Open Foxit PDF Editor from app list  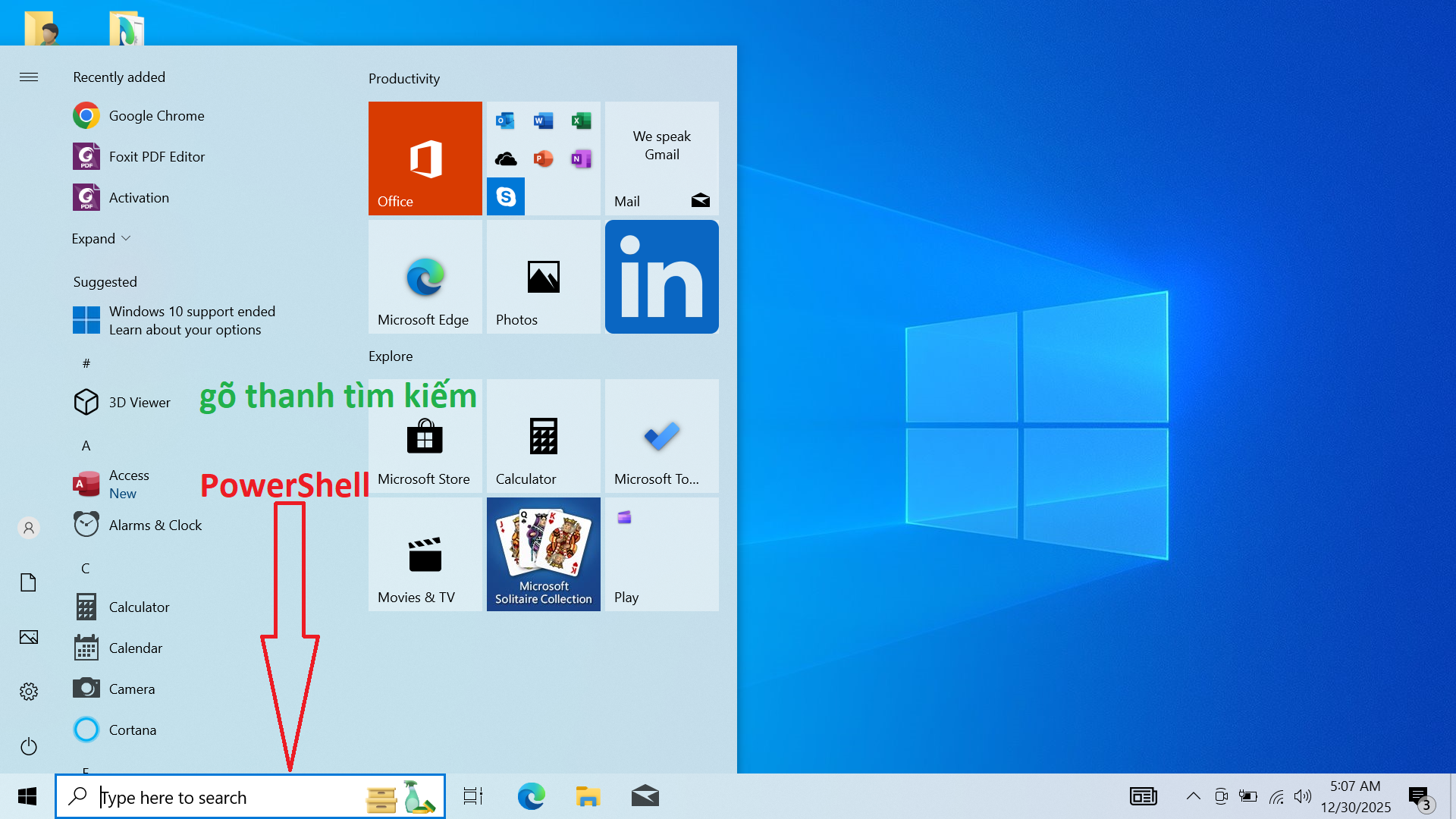[x=156, y=157]
